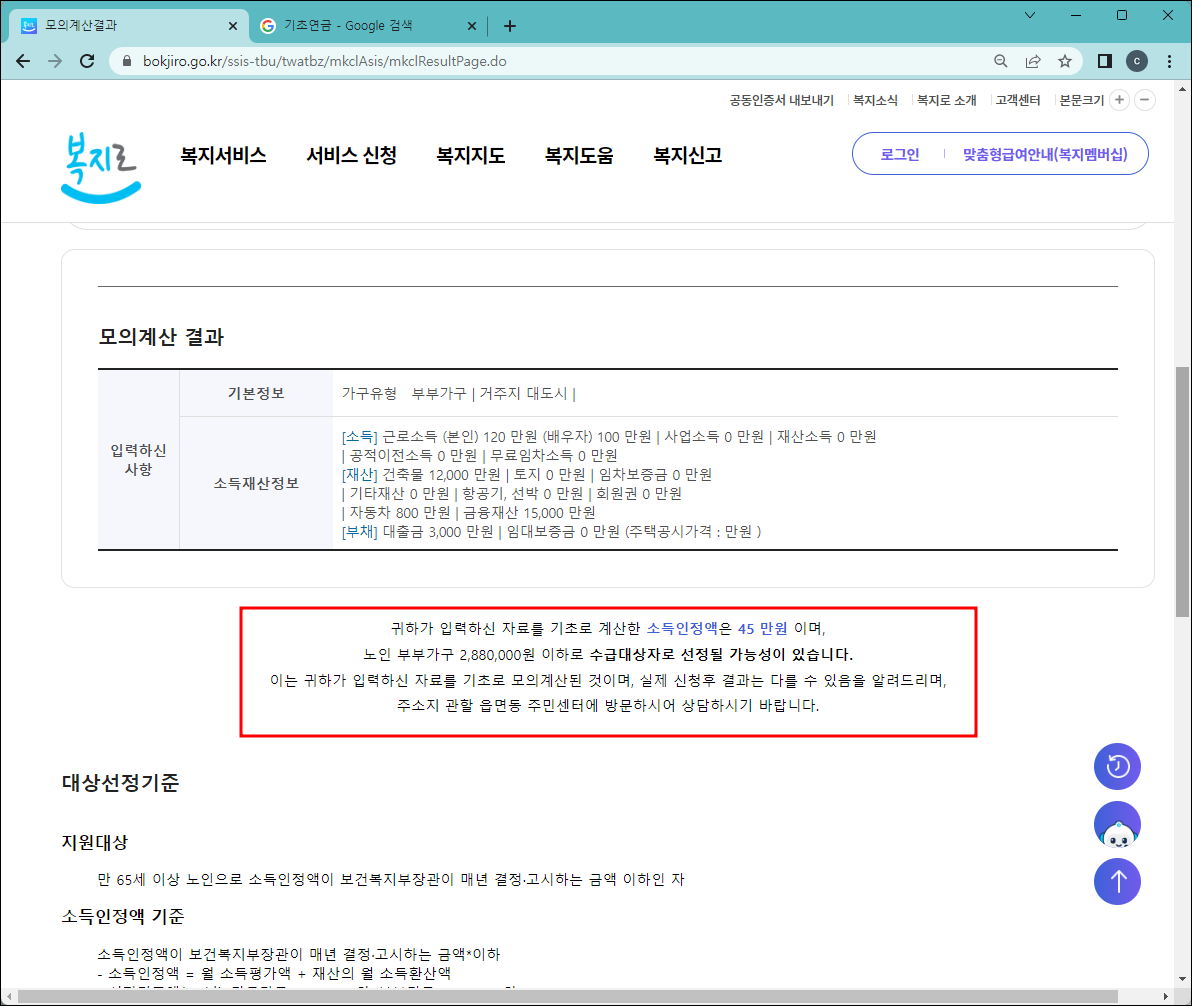1192x1006 pixels.
Task: Click the 로그인 button
Action: (x=899, y=154)
